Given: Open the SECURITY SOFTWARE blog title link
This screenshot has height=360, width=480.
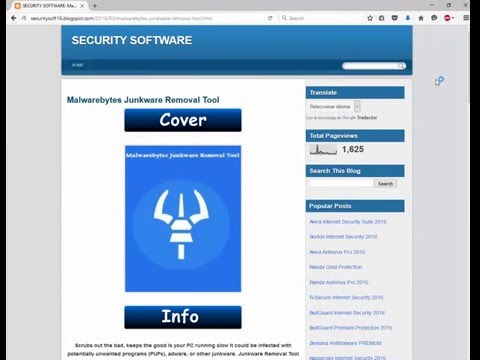Looking at the screenshot, I should 132,40.
